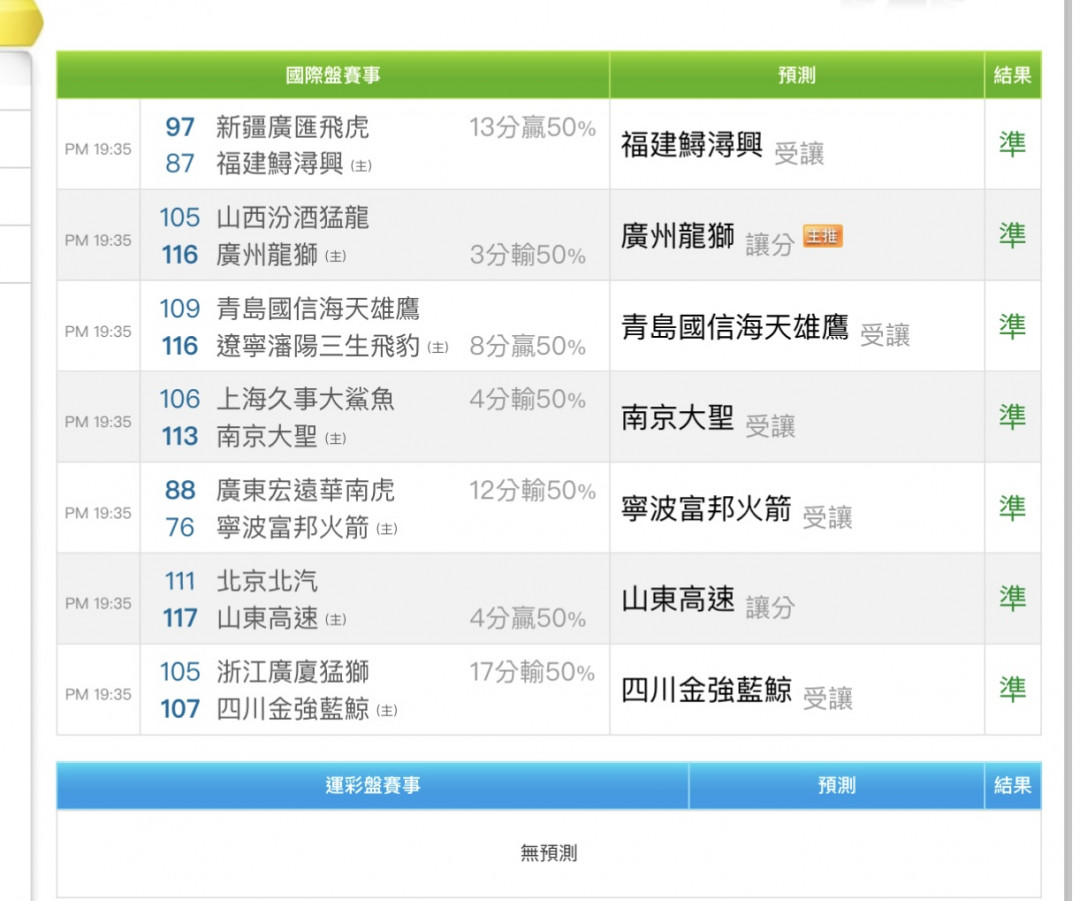Screen dimensions: 1080x901
Task: Select the 預測 header in the blue table
Action: coord(837,785)
